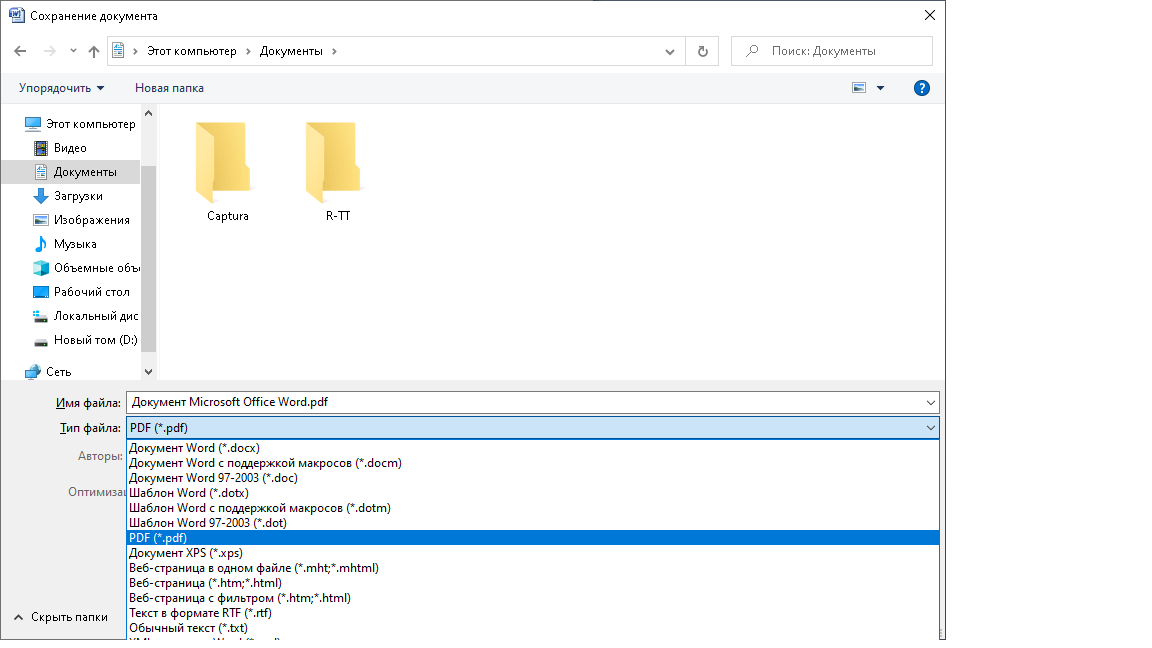Refresh the Документы folder view
Image resolution: width=1152 pixels, height=648 pixels.
[x=702, y=51]
